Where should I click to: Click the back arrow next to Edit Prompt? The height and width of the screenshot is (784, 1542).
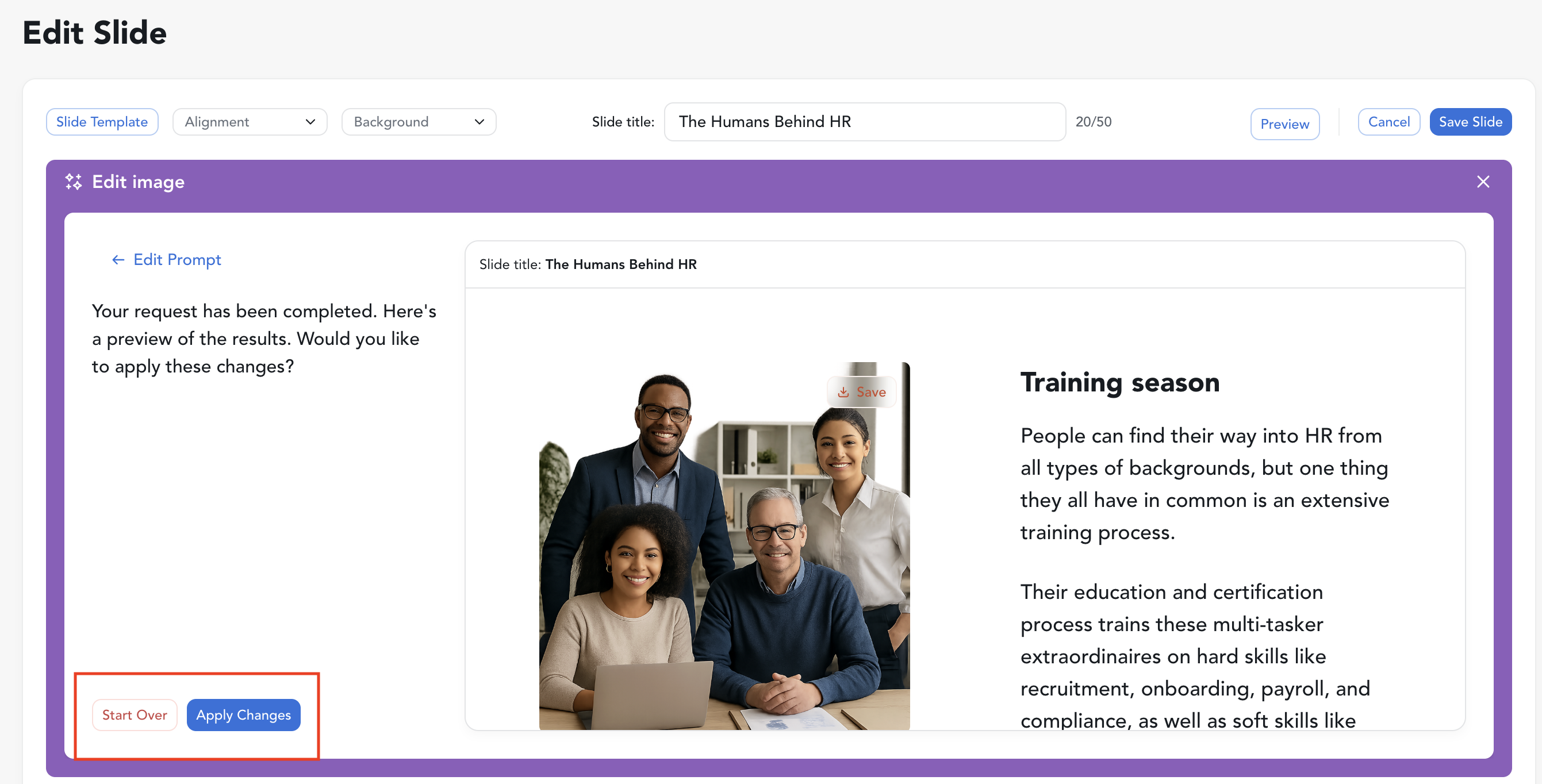coord(118,260)
